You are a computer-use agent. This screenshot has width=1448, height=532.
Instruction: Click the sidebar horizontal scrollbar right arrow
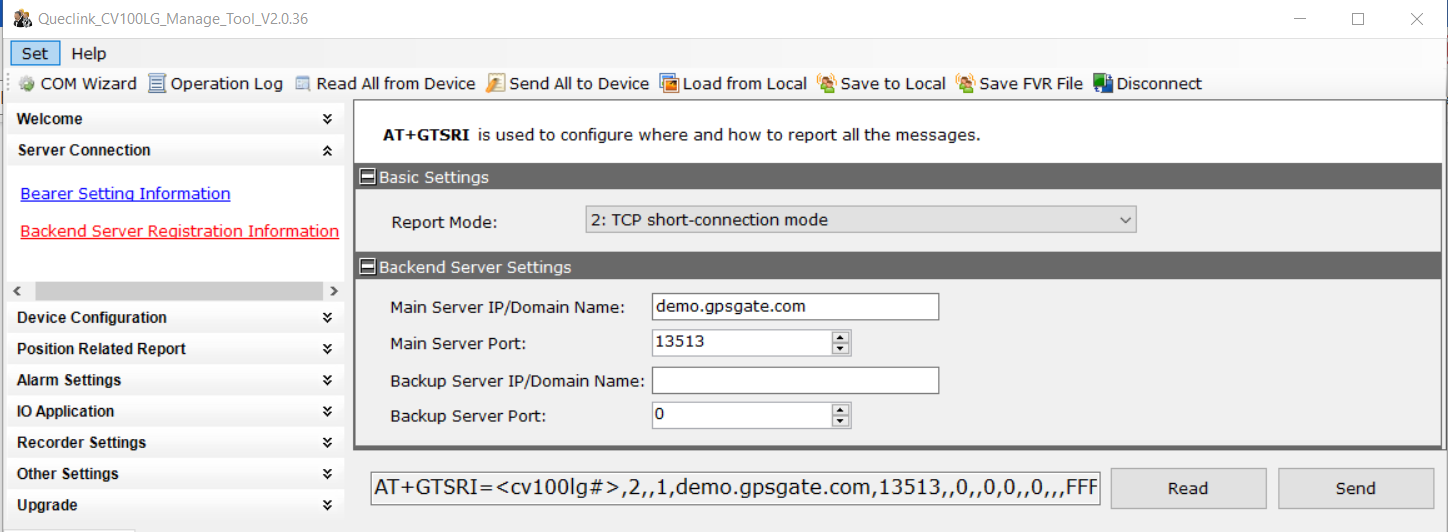pos(333,291)
